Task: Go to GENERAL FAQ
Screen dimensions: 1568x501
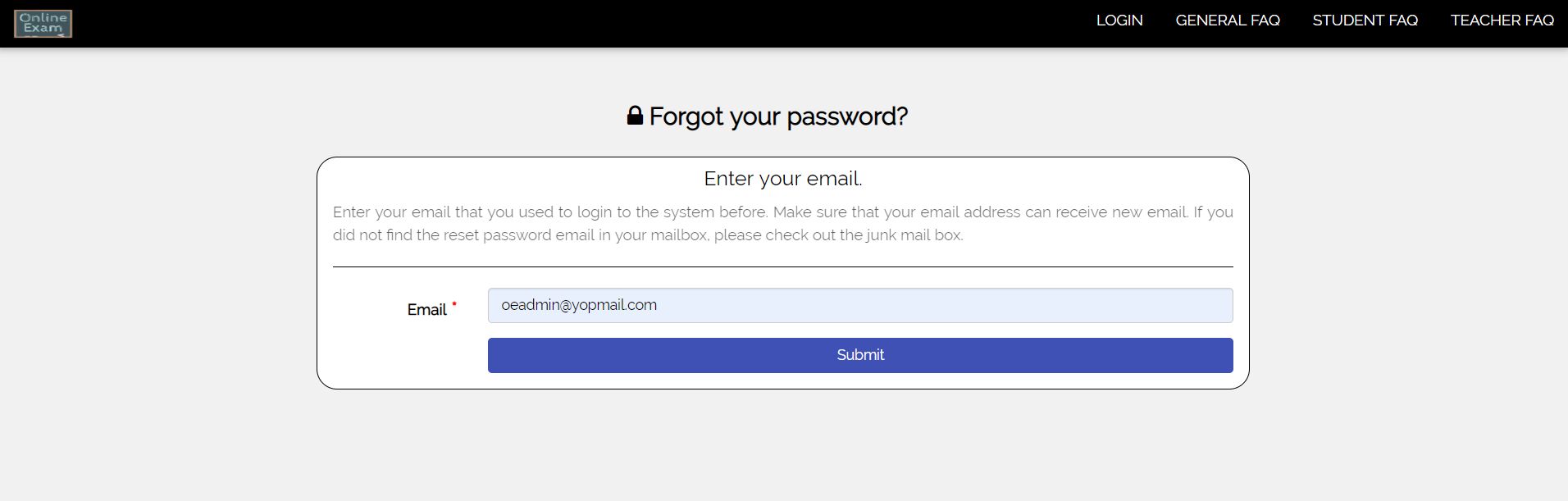Action: [1227, 20]
